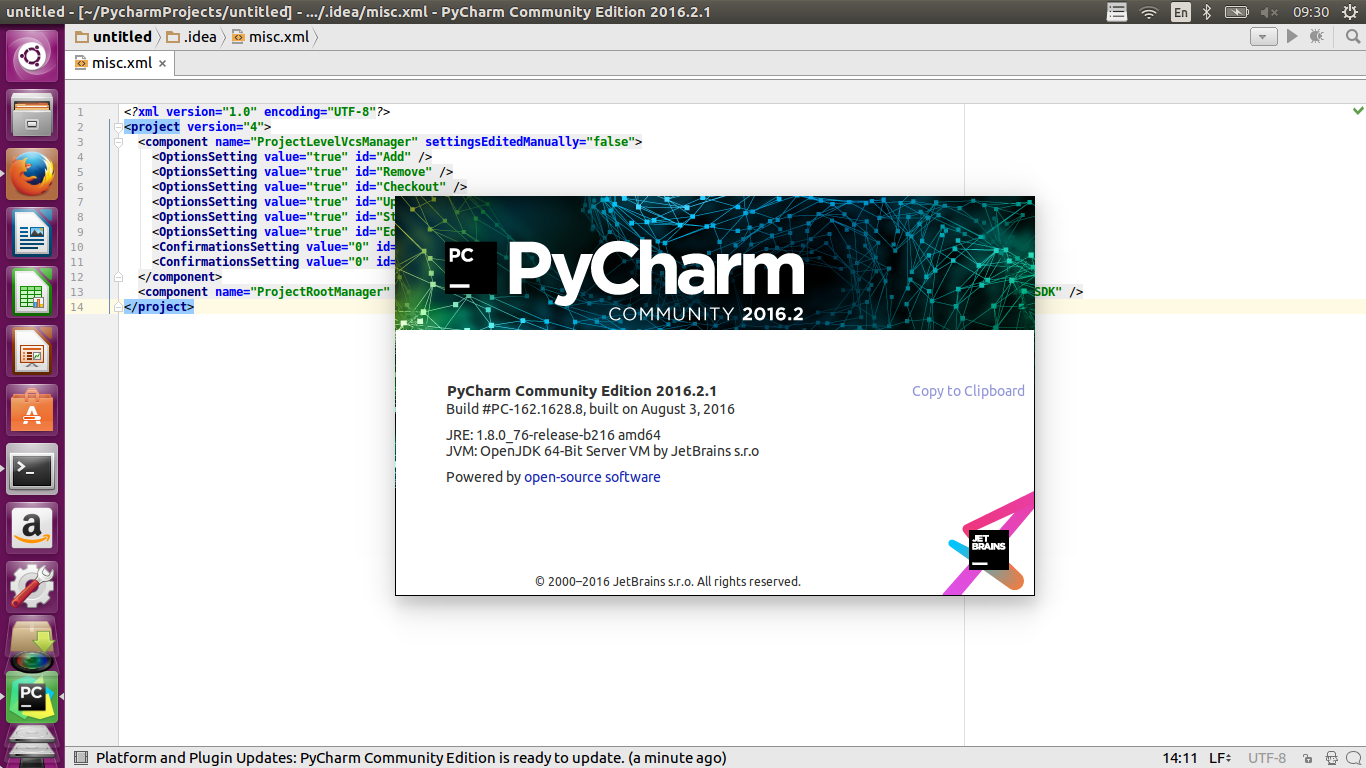1366x768 pixels.
Task: Click the misc.xml breadcrumb in navigation bar
Action: [x=270, y=37]
